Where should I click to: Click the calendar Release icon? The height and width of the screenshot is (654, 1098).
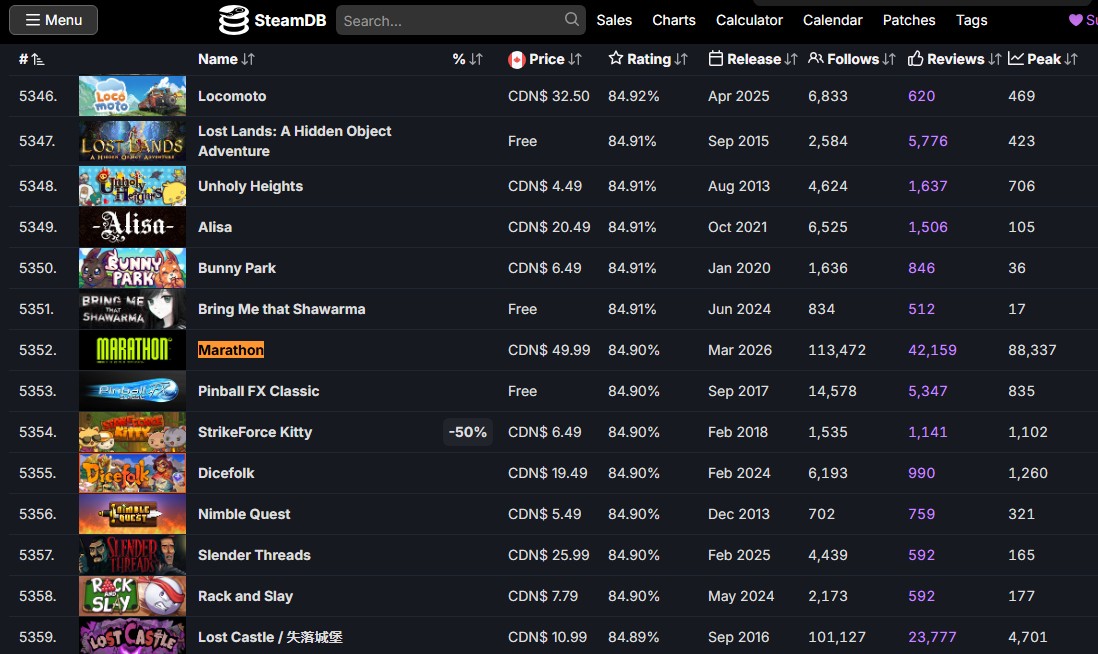point(716,59)
